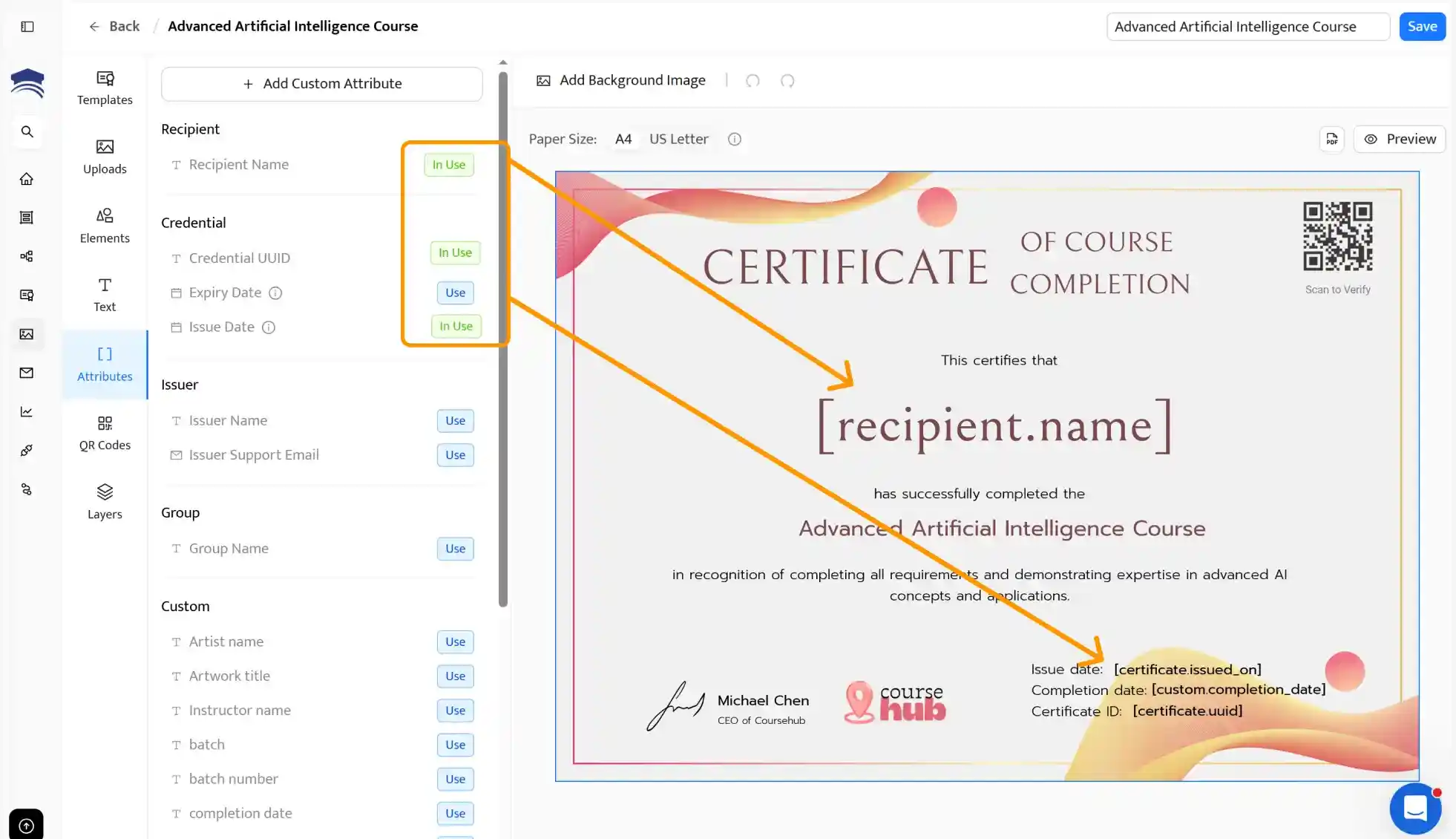Open the Paper Size info tooltip
This screenshot has height=839, width=1456.
click(734, 139)
